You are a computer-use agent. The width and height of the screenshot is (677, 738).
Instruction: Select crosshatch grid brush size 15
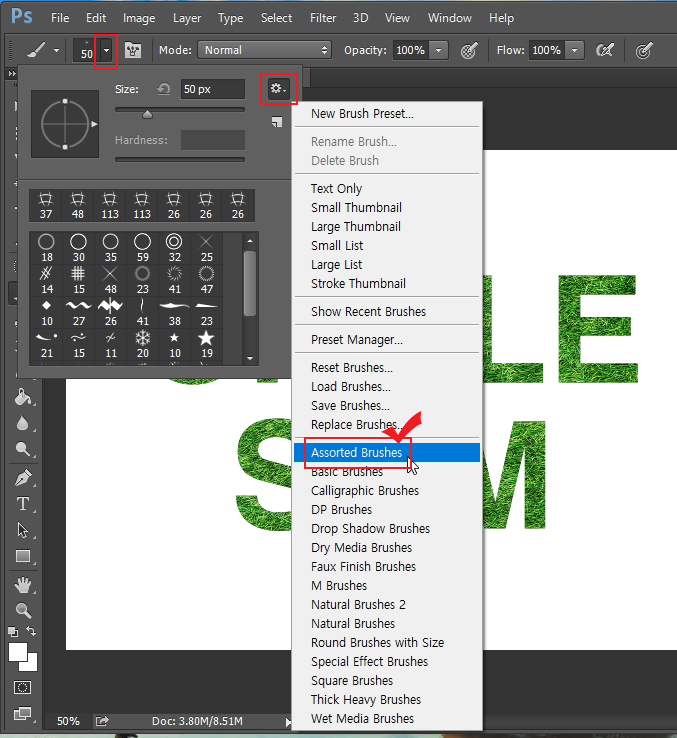(79, 280)
